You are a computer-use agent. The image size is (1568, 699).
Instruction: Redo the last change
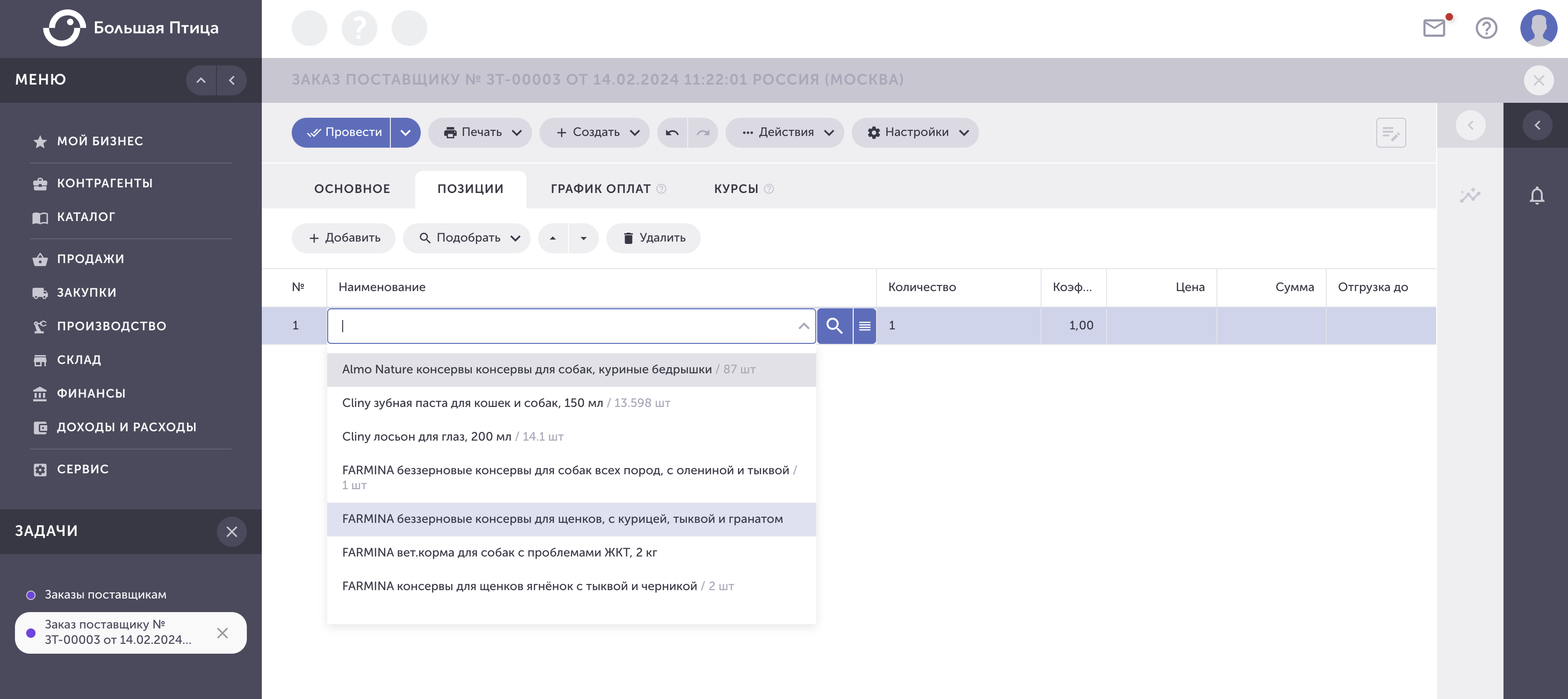703,133
